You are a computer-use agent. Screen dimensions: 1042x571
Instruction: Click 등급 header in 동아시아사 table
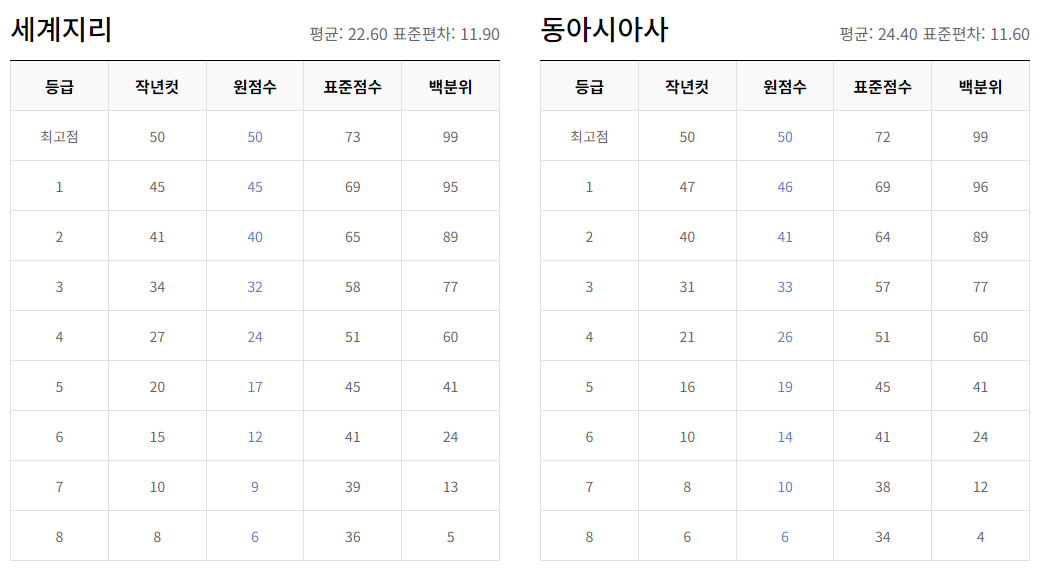[x=589, y=86]
